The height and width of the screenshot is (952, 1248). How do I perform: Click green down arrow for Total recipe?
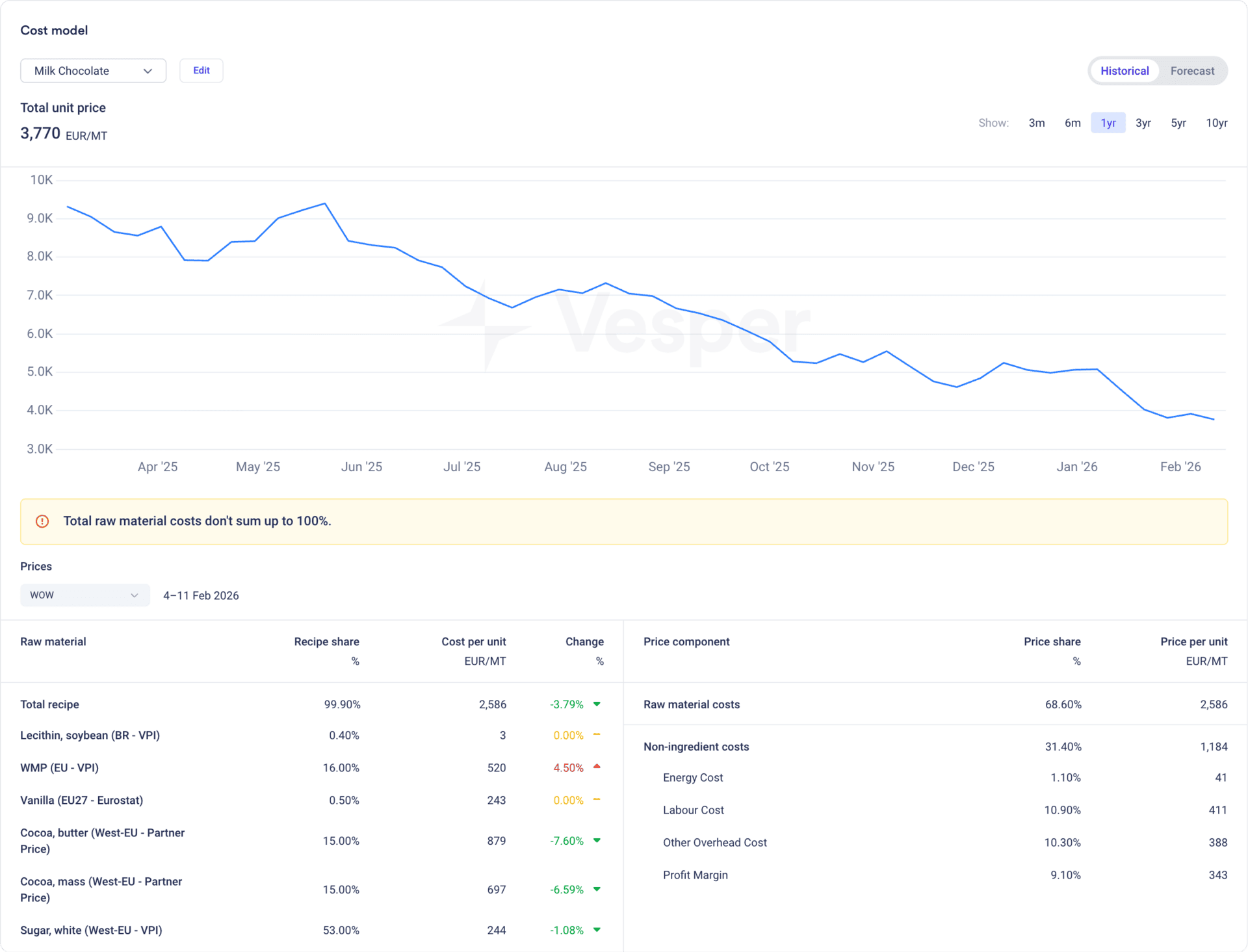coord(597,704)
